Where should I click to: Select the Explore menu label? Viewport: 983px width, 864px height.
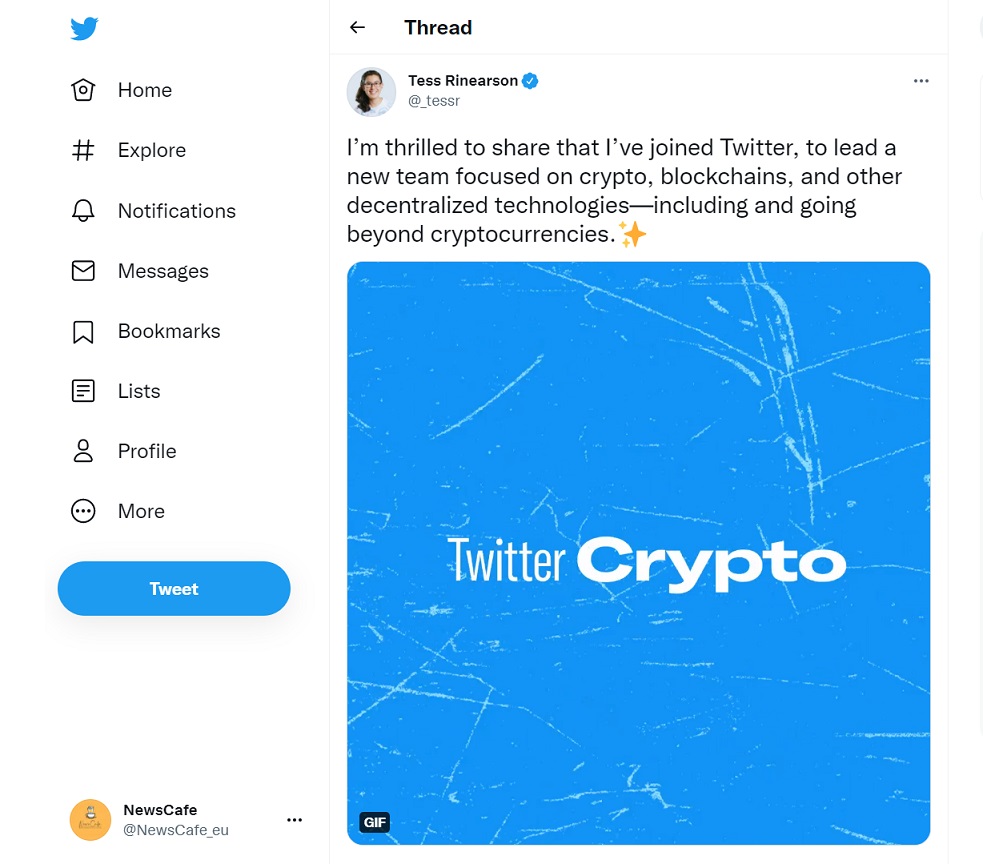pyautogui.click(x=152, y=150)
